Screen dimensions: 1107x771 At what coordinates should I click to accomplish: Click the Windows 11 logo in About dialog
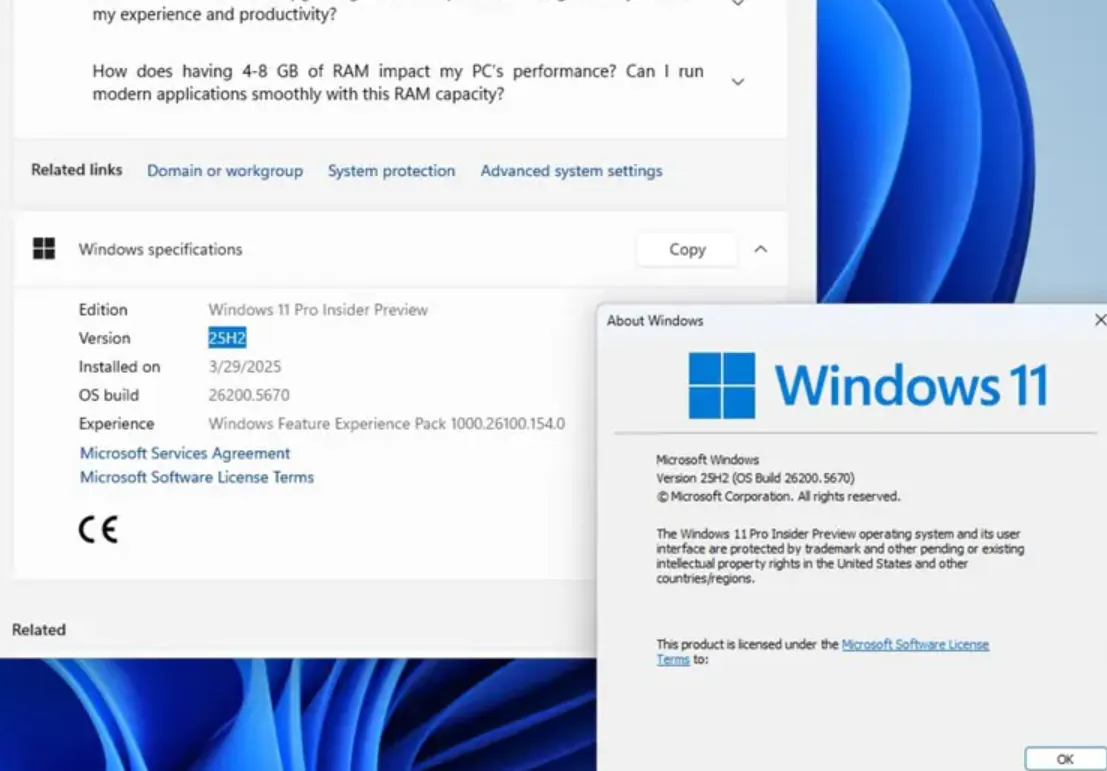[862, 384]
